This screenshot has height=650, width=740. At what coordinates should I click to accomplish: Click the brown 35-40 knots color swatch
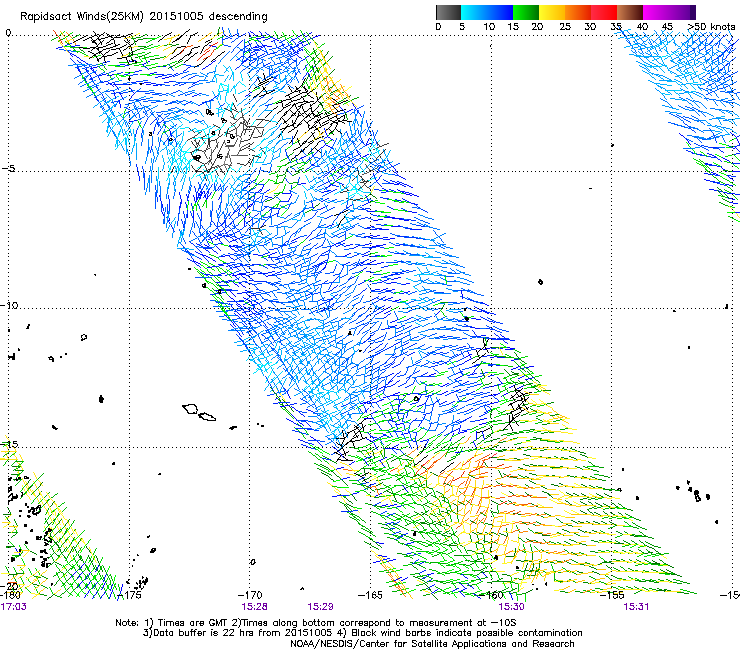coord(630,12)
